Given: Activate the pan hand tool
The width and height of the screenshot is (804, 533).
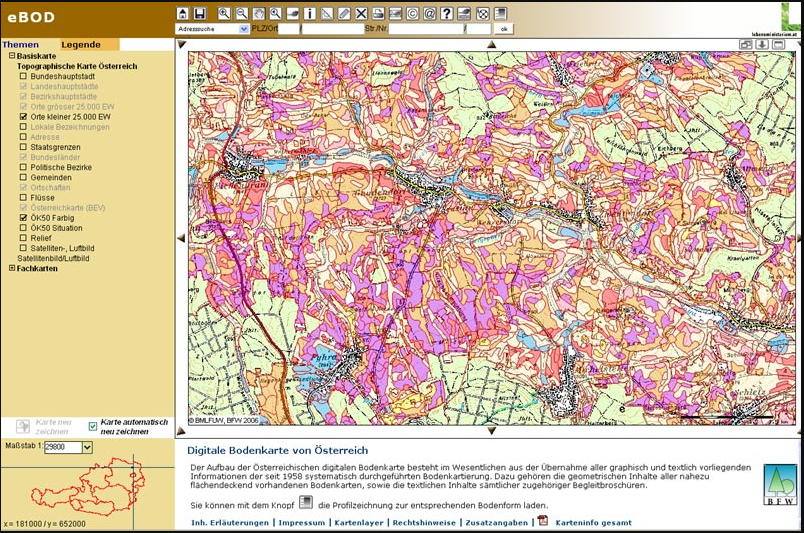Looking at the screenshot, I should click(x=258, y=13).
